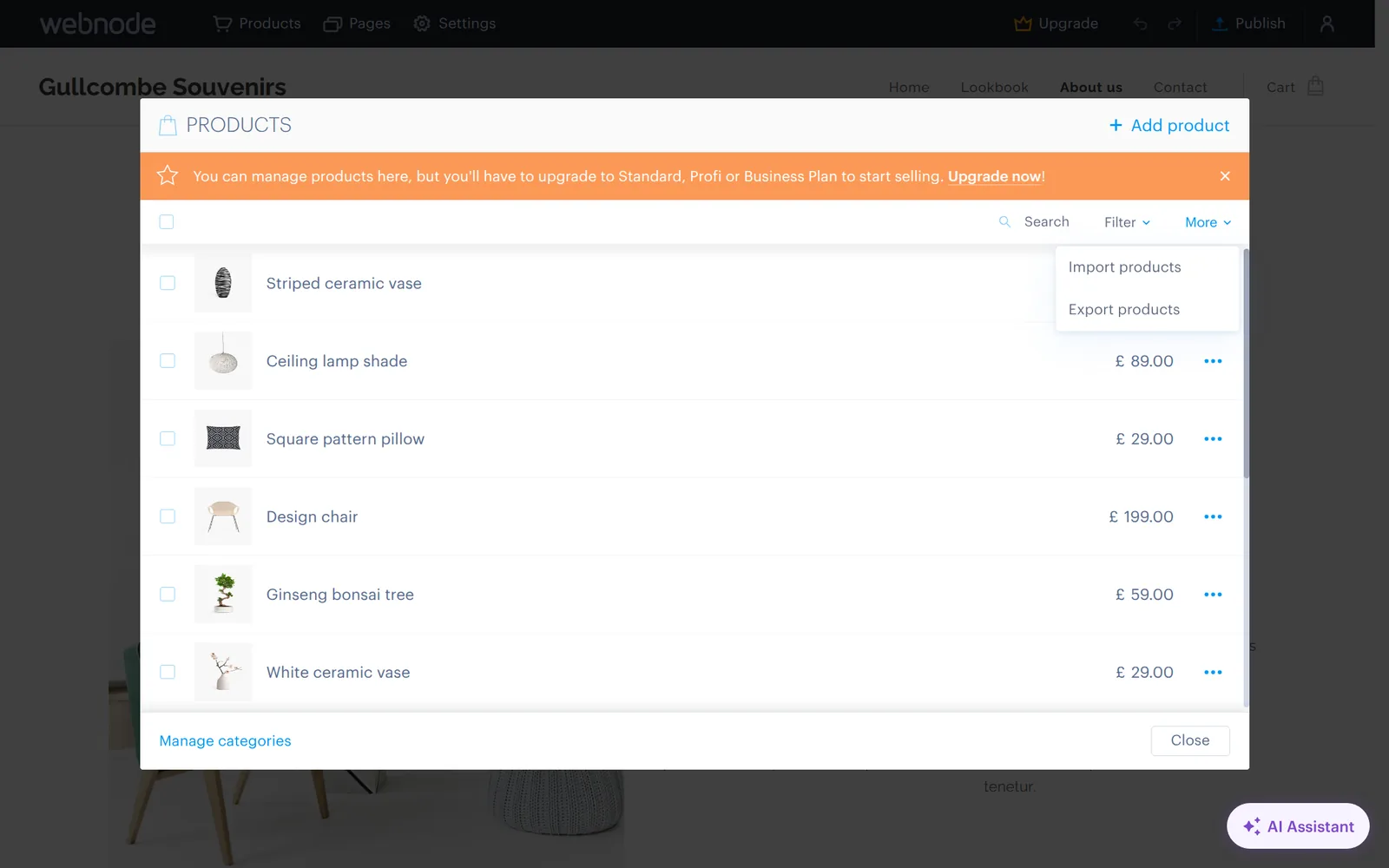Close the Products dialog with Close button
1389x868 pixels.
1190,740
